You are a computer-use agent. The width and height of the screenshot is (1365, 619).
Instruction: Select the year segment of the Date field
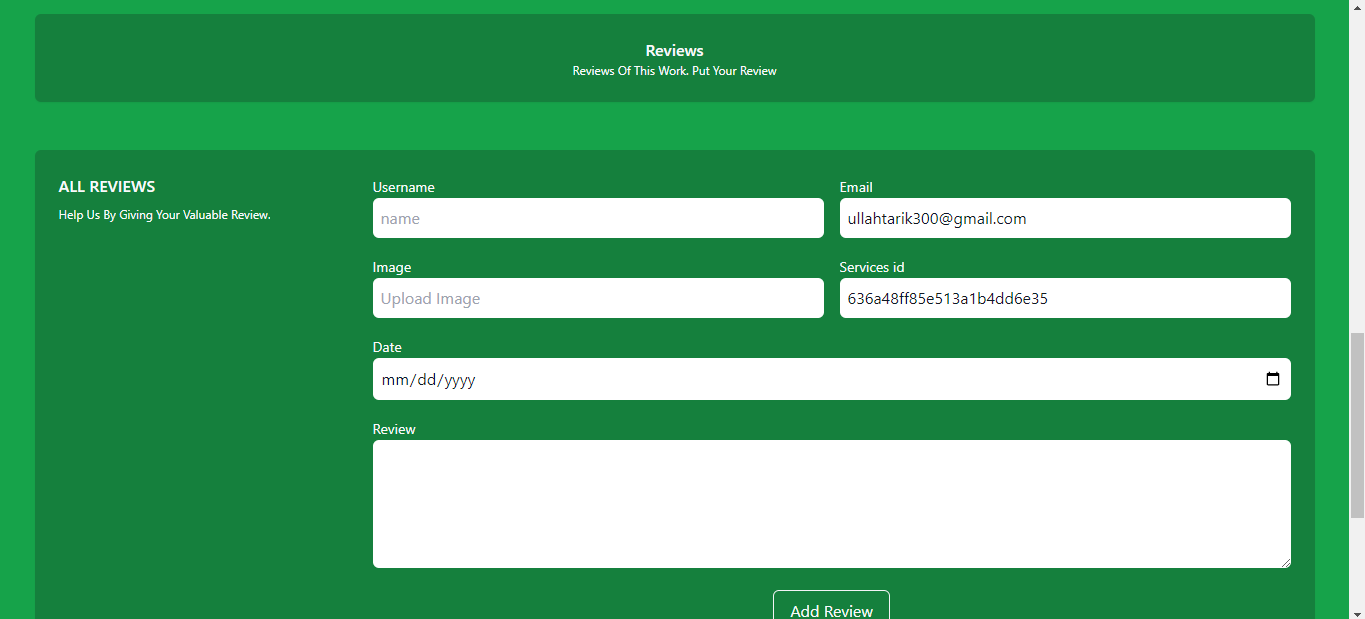pyautogui.click(x=459, y=380)
